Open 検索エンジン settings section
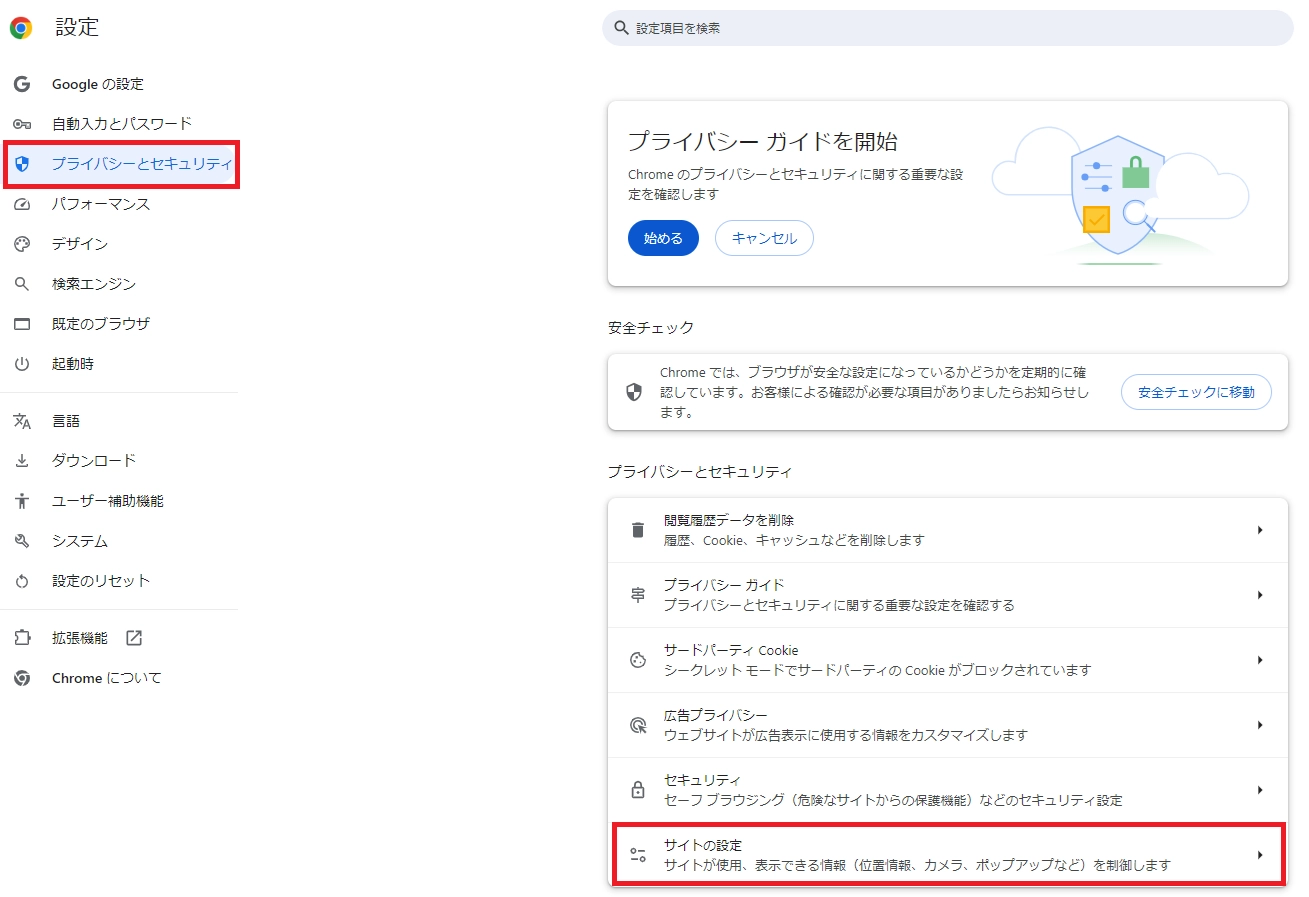This screenshot has width=1309, height=897. (x=94, y=284)
